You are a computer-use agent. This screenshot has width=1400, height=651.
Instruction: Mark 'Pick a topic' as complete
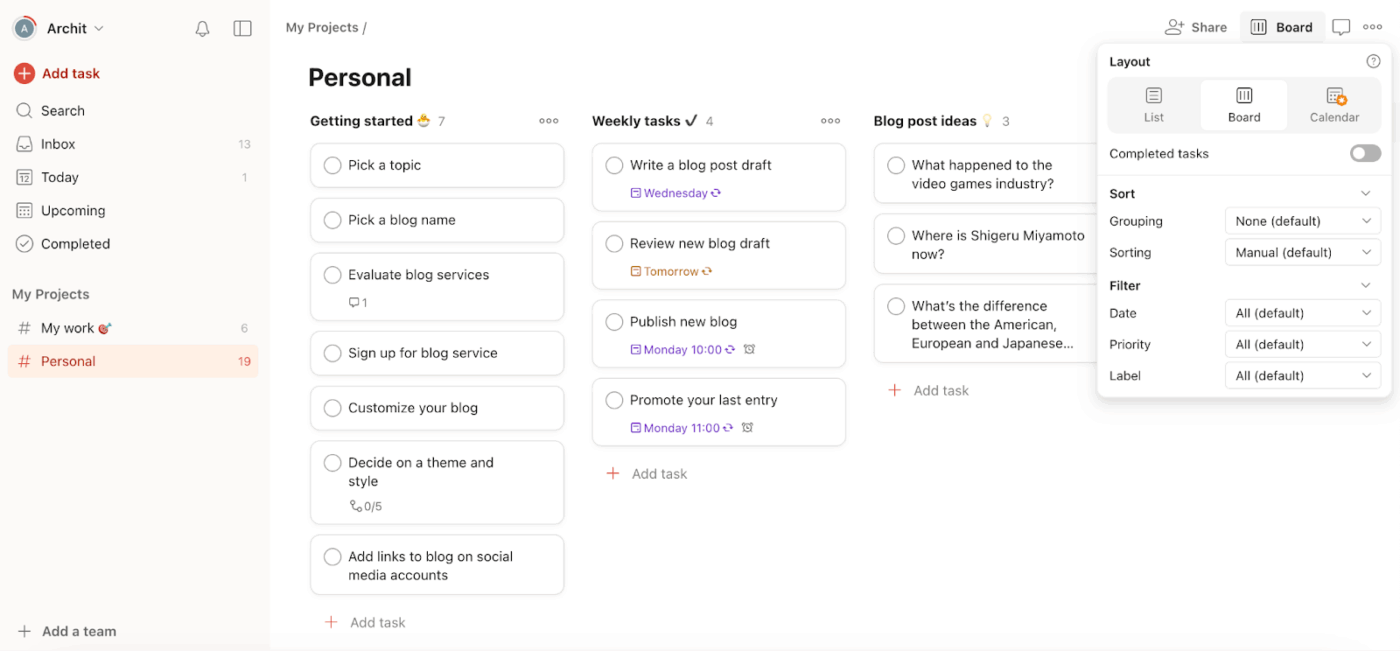[x=332, y=165]
